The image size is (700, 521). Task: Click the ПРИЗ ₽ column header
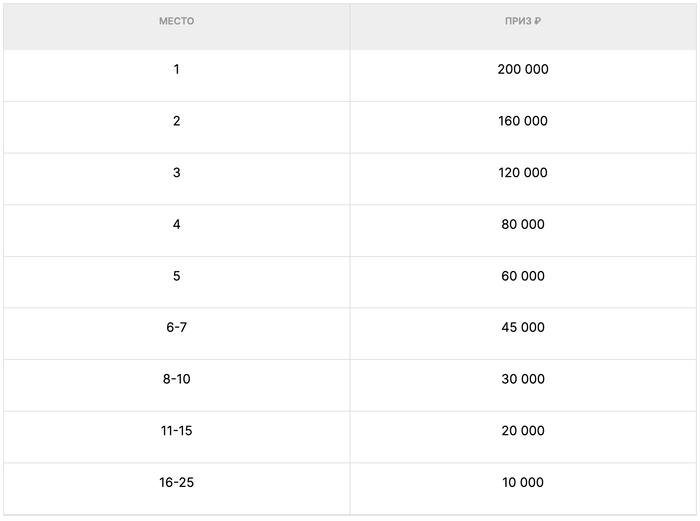coord(523,21)
